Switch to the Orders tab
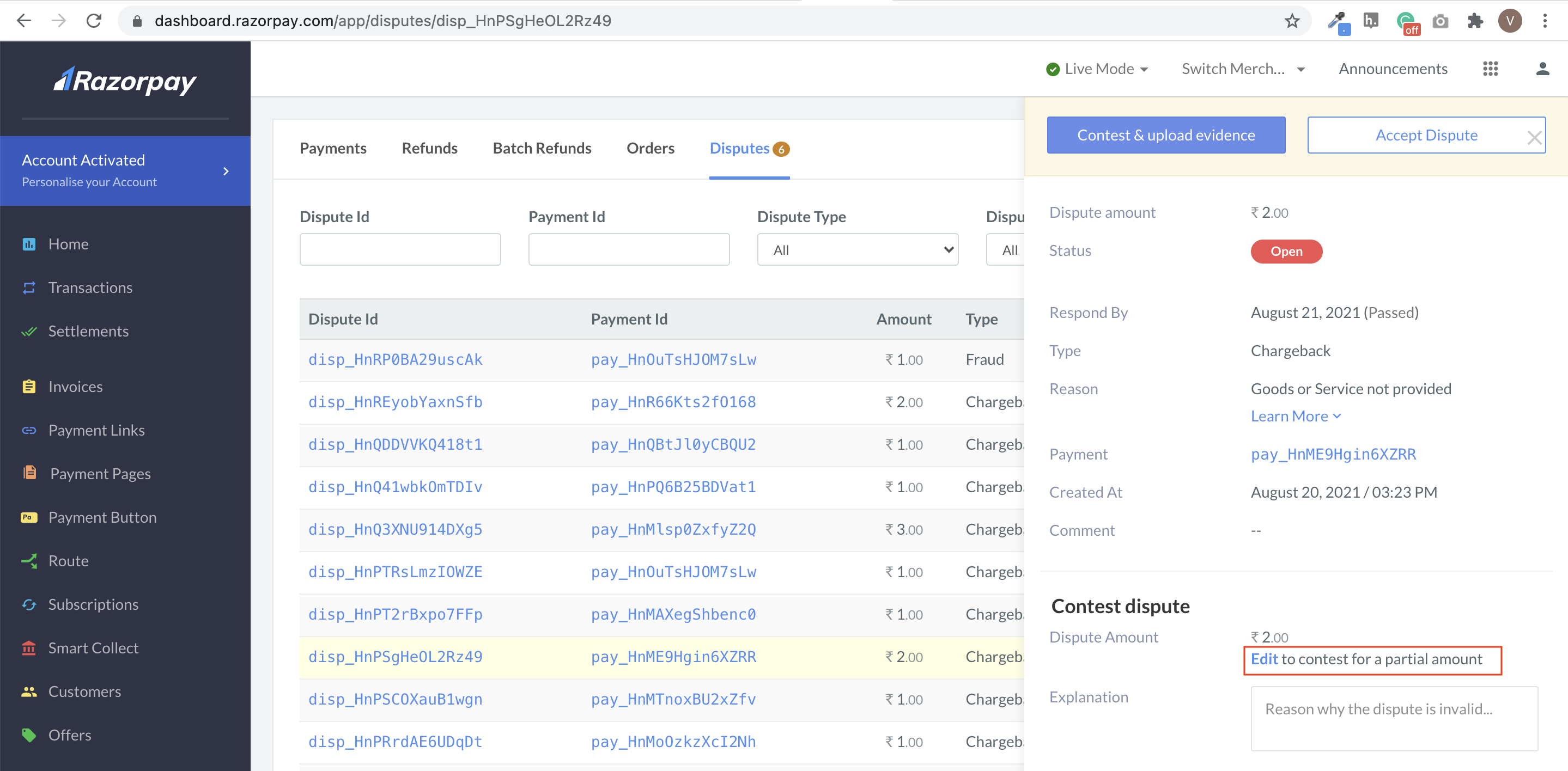 click(x=650, y=149)
